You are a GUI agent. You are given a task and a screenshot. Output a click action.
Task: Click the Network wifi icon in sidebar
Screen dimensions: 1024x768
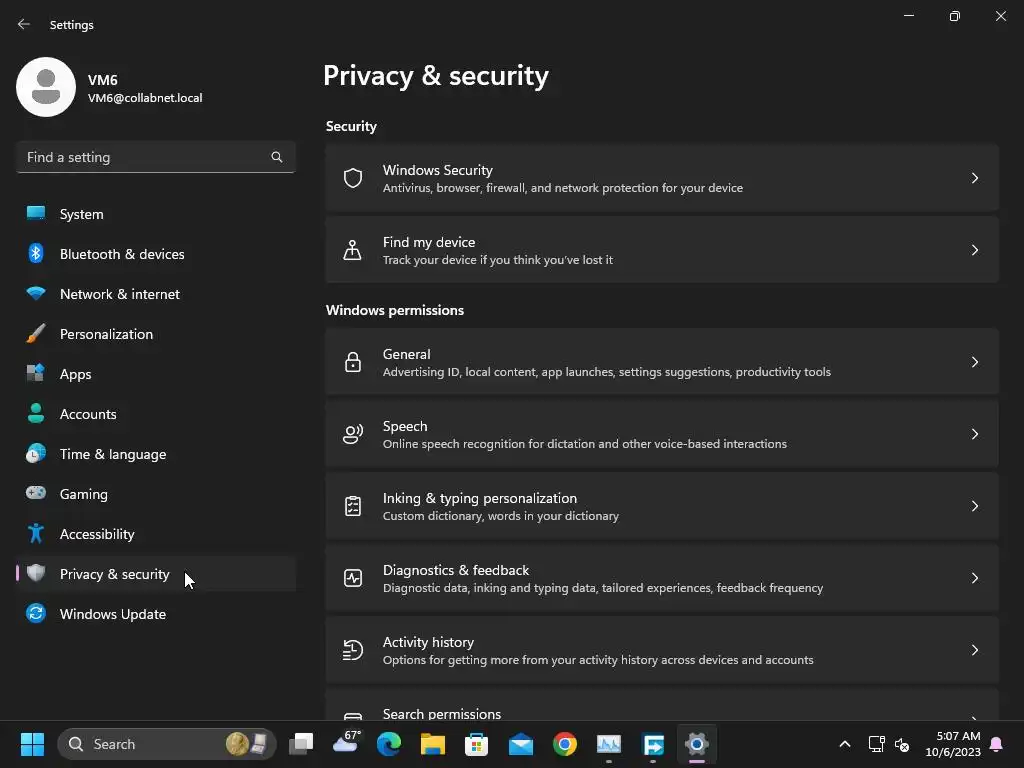pyautogui.click(x=36, y=294)
